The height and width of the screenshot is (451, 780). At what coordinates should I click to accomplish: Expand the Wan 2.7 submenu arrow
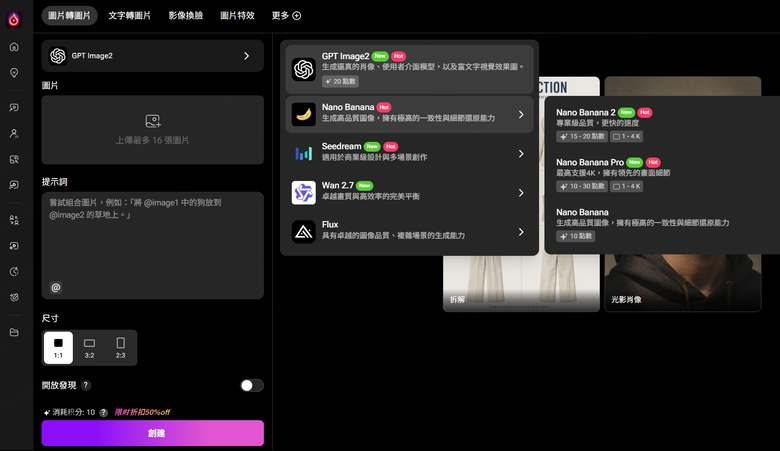point(521,192)
